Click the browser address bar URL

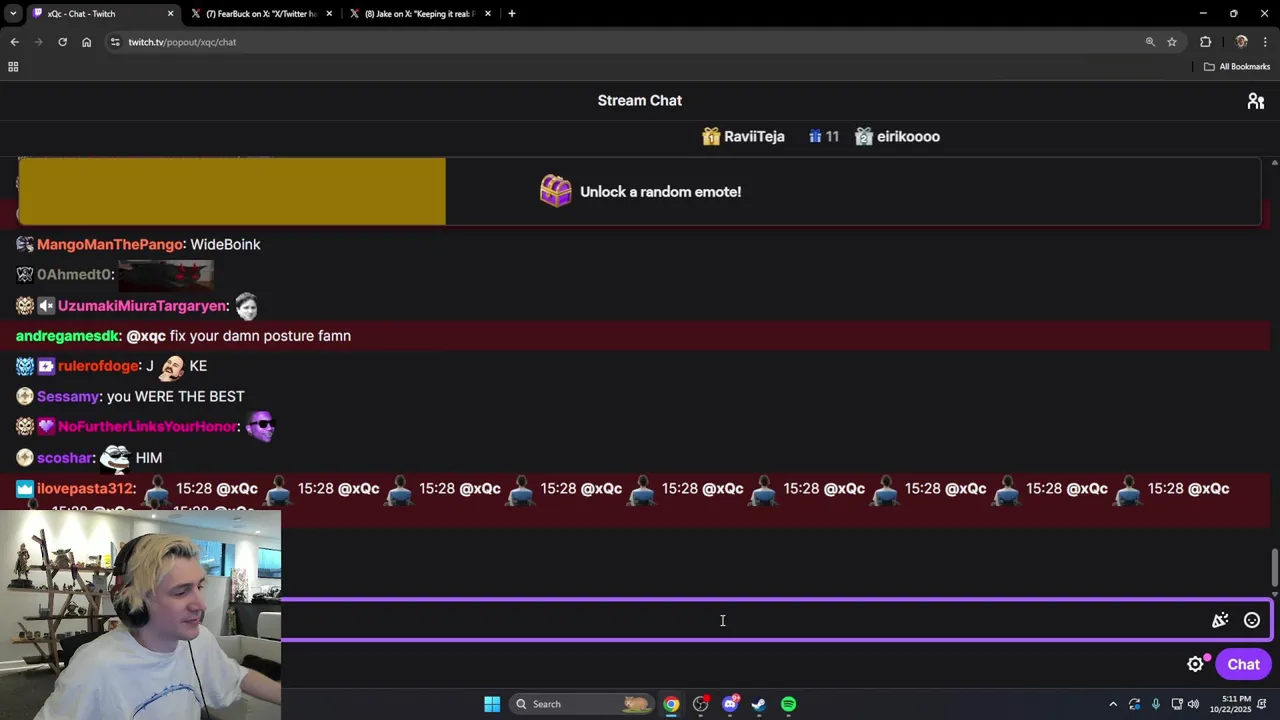(x=182, y=42)
